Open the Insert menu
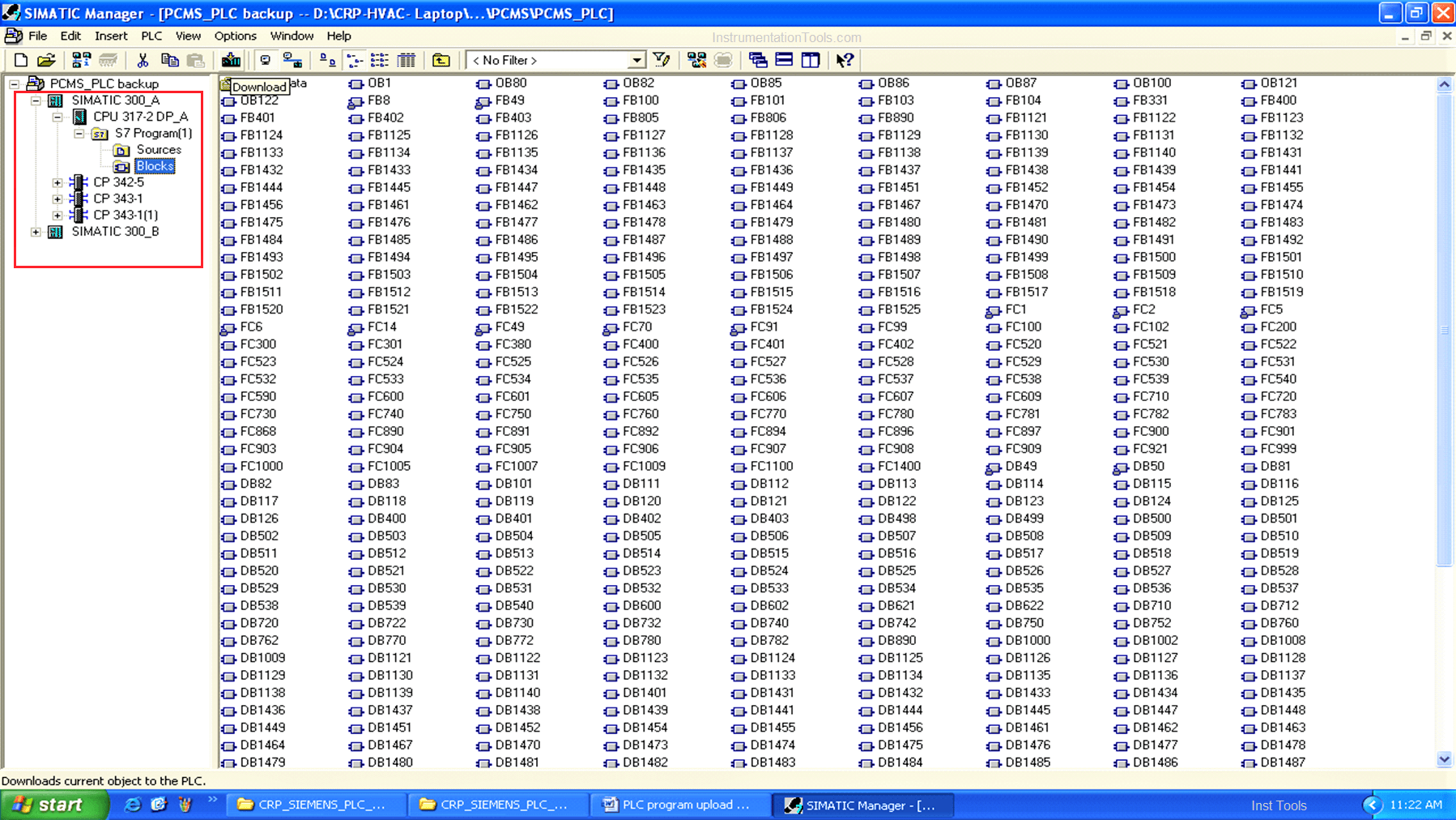The image size is (1456, 820). pos(111,36)
